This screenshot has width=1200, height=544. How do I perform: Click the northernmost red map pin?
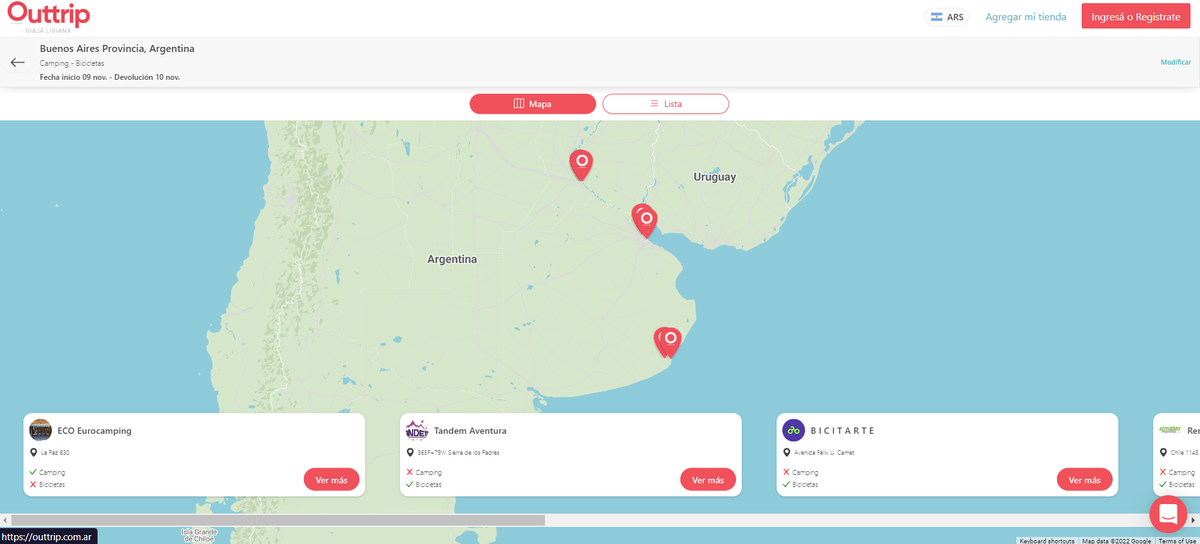pos(580,162)
